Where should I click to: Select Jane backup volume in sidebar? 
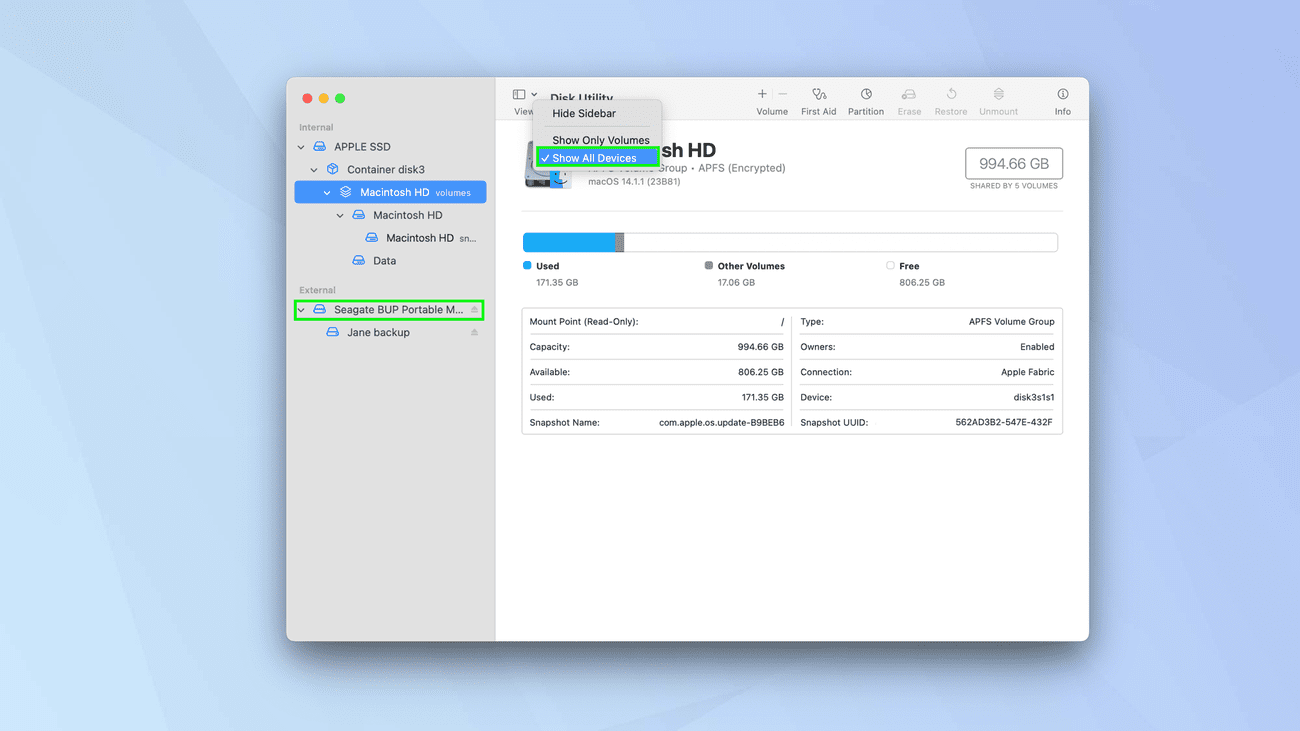378,333
